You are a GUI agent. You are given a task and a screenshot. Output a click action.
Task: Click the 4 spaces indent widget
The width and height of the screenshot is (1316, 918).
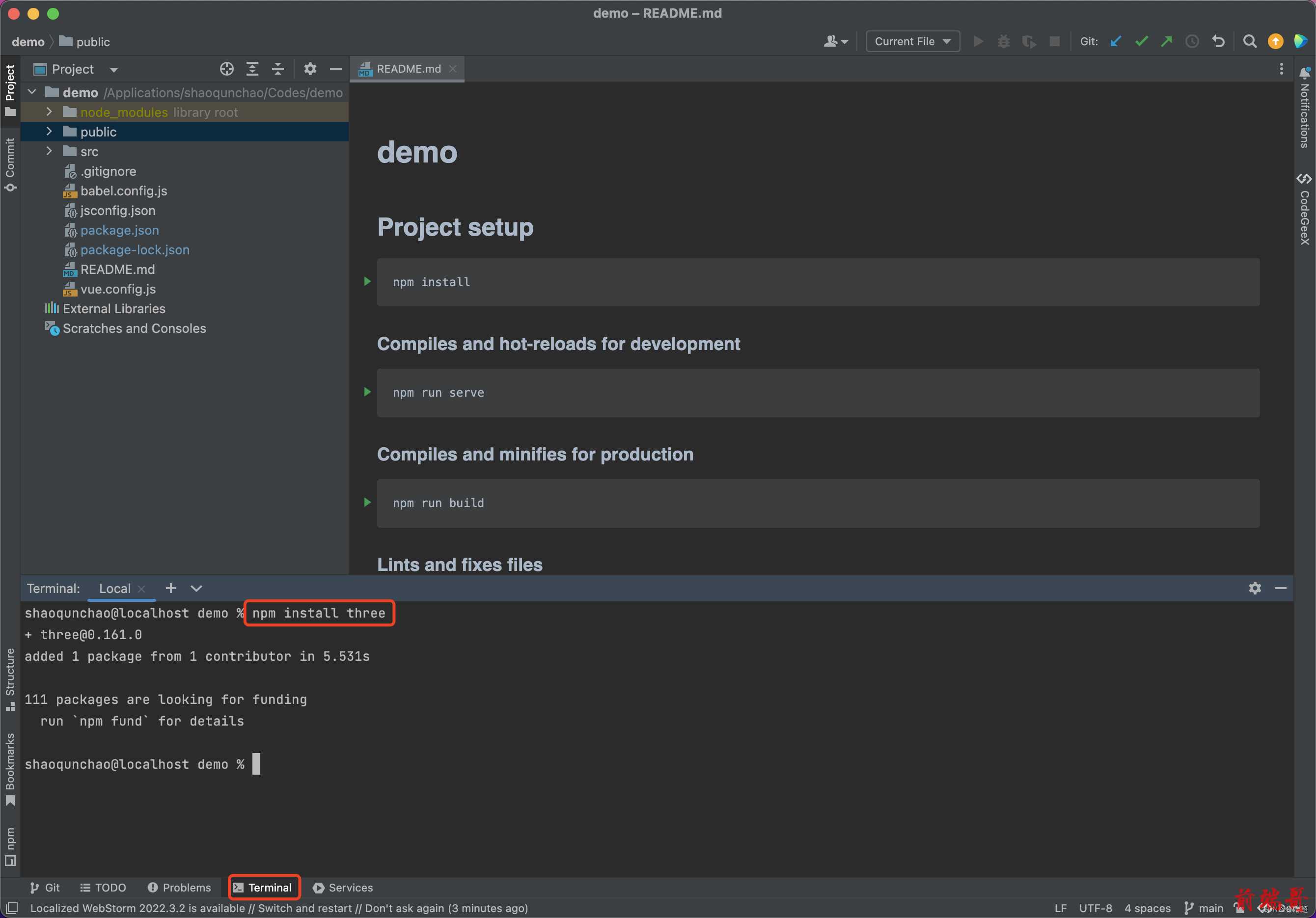click(x=1147, y=908)
